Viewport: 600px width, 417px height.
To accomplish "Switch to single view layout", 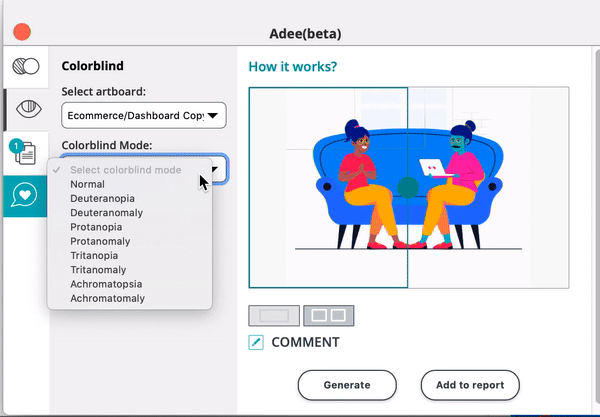I will pos(274,316).
